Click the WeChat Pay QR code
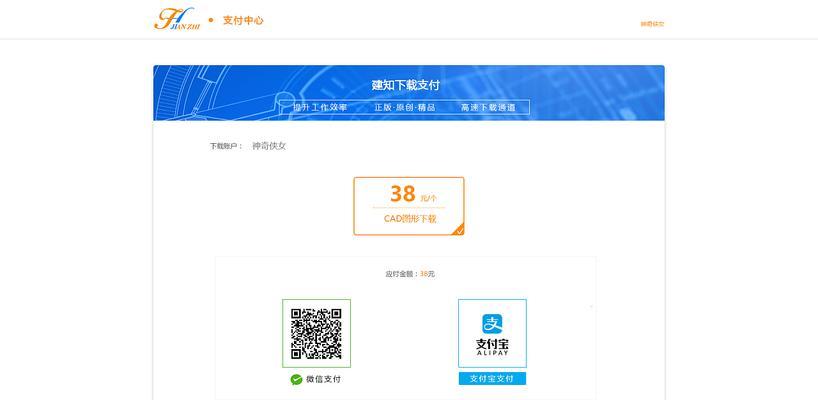This screenshot has width=818, height=400. pyautogui.click(x=316, y=333)
